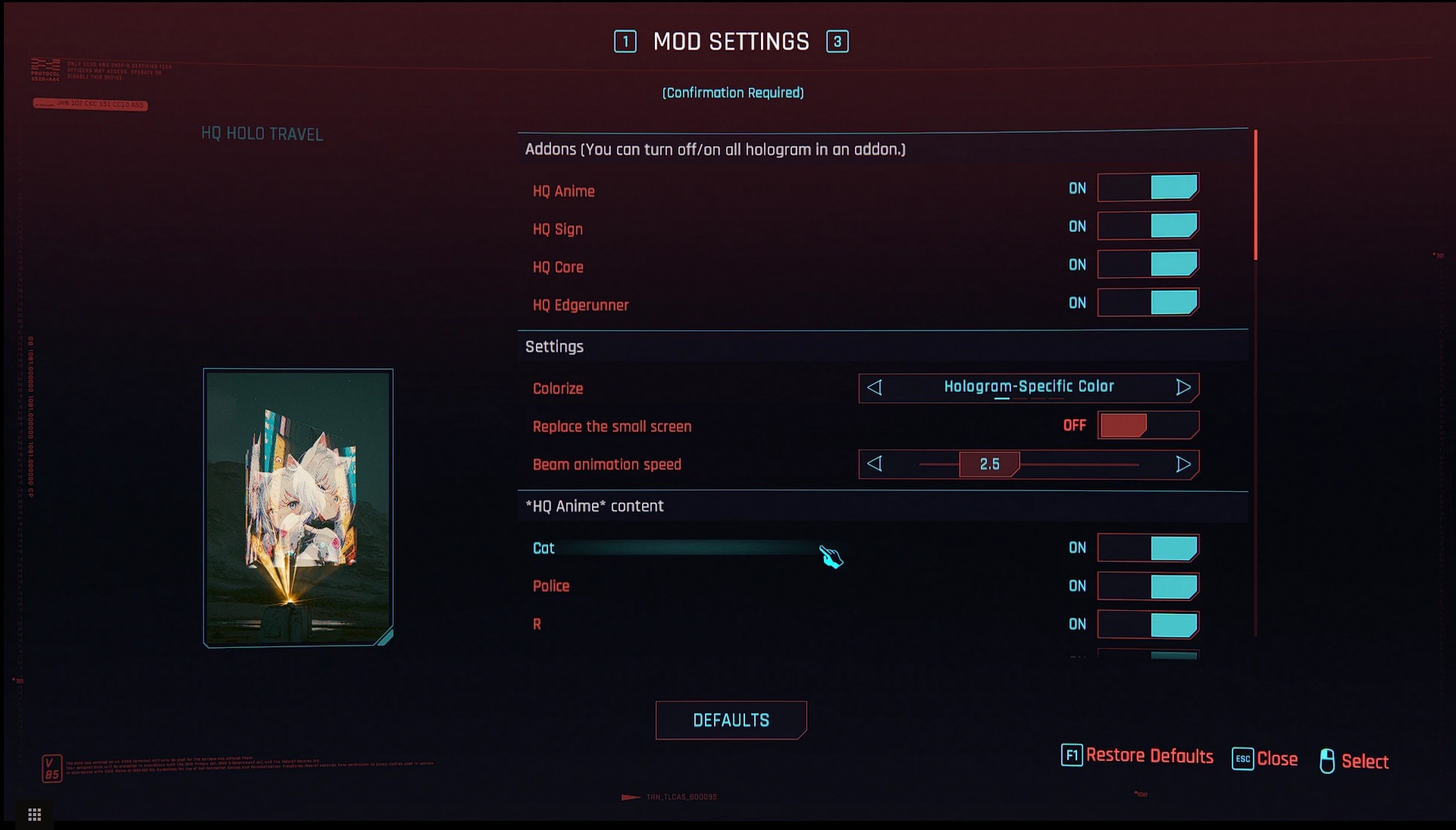Enable Replace the small screen toggle
The width and height of the screenshot is (1456, 830).
(x=1148, y=425)
